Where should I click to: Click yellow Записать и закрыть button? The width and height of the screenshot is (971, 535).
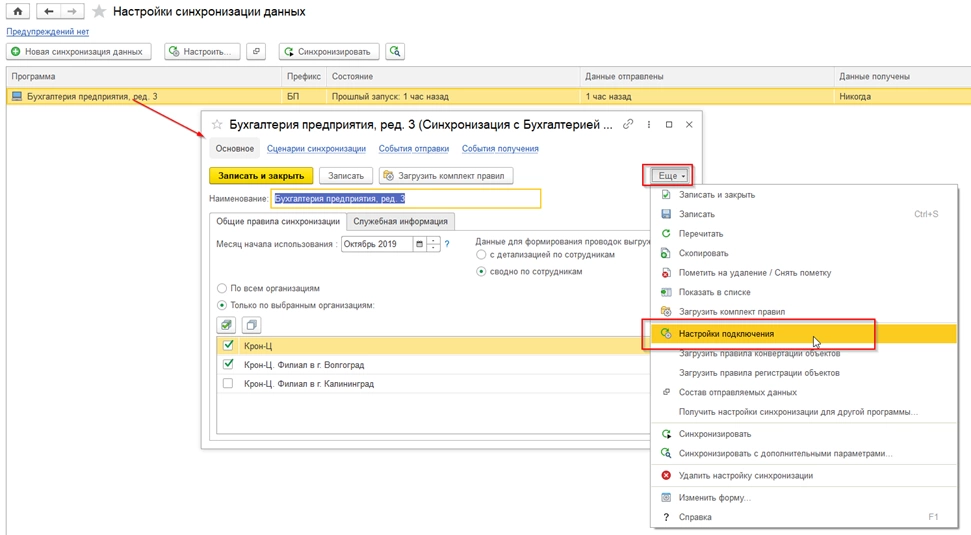click(261, 176)
